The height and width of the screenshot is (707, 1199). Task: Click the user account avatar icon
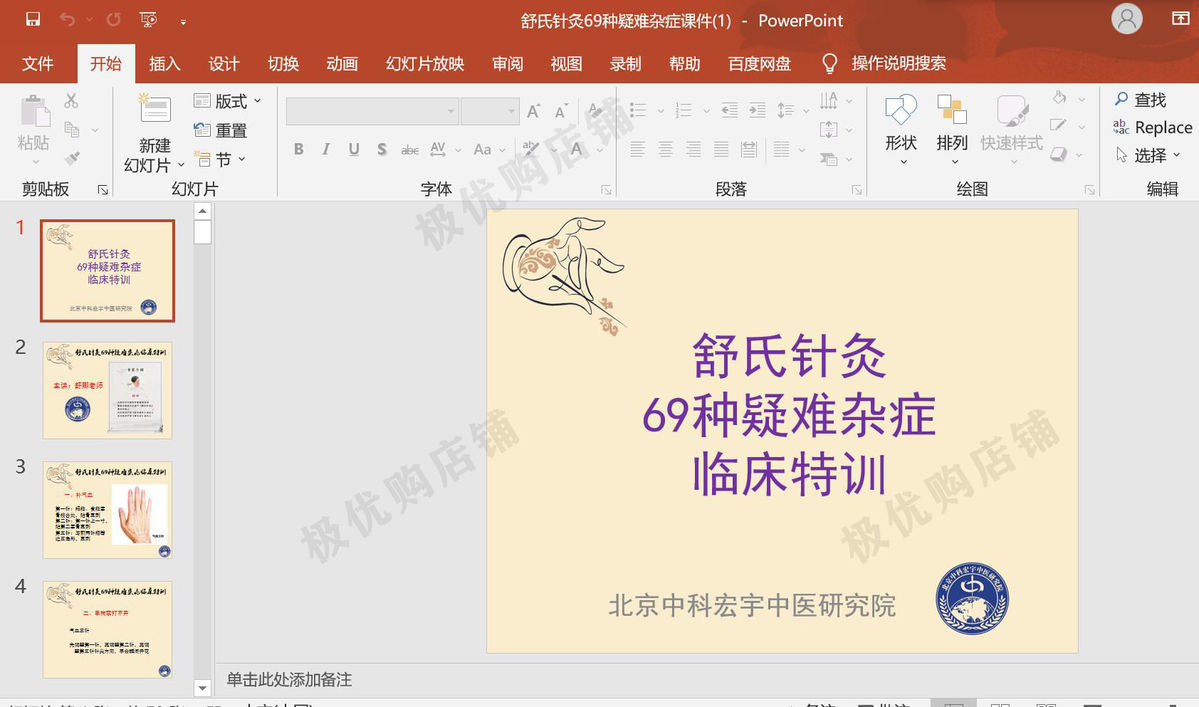[x=1127, y=20]
